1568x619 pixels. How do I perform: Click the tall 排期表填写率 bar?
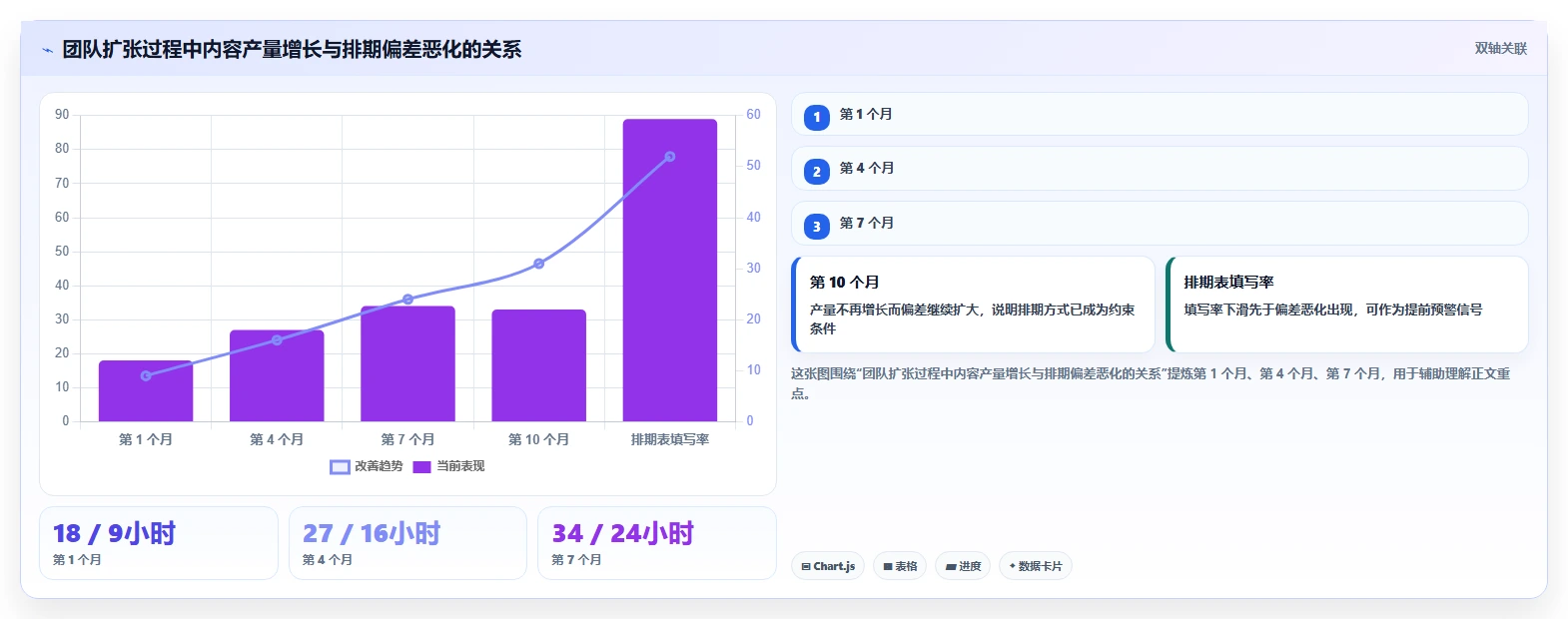[x=670, y=270]
